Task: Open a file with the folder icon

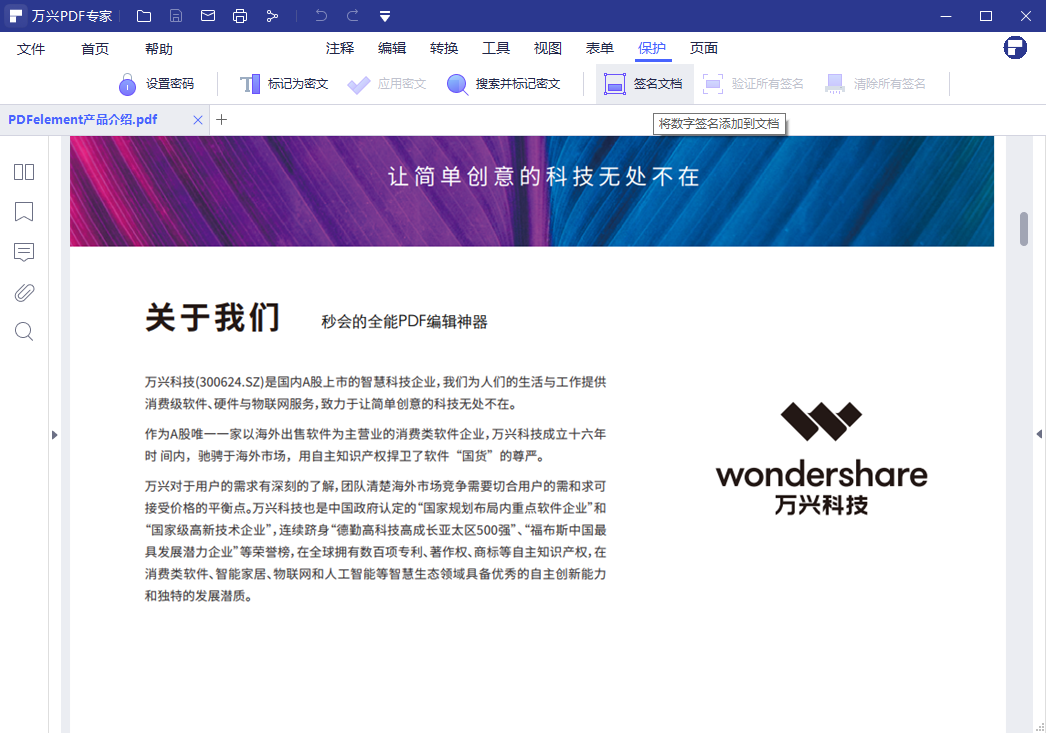Action: pyautogui.click(x=143, y=16)
